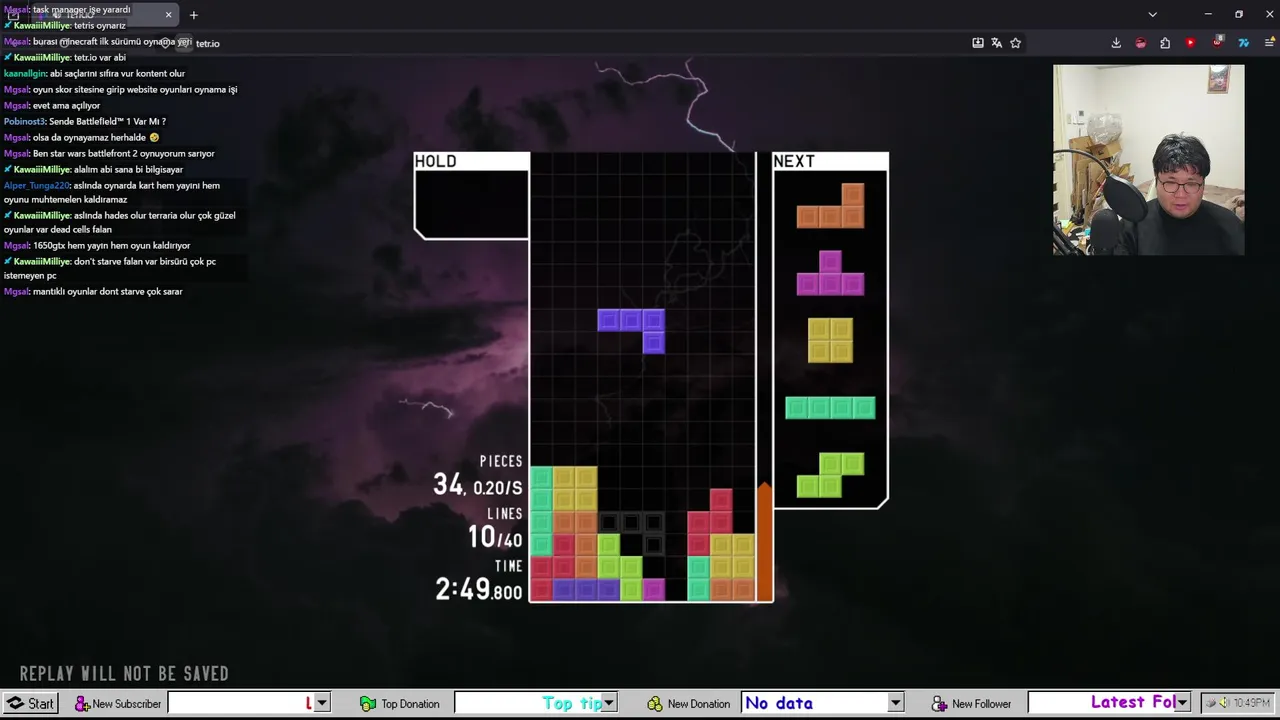Image resolution: width=1280 pixels, height=720 pixels.
Task: Click the teal I piece in NEXT queue
Action: tap(830, 408)
